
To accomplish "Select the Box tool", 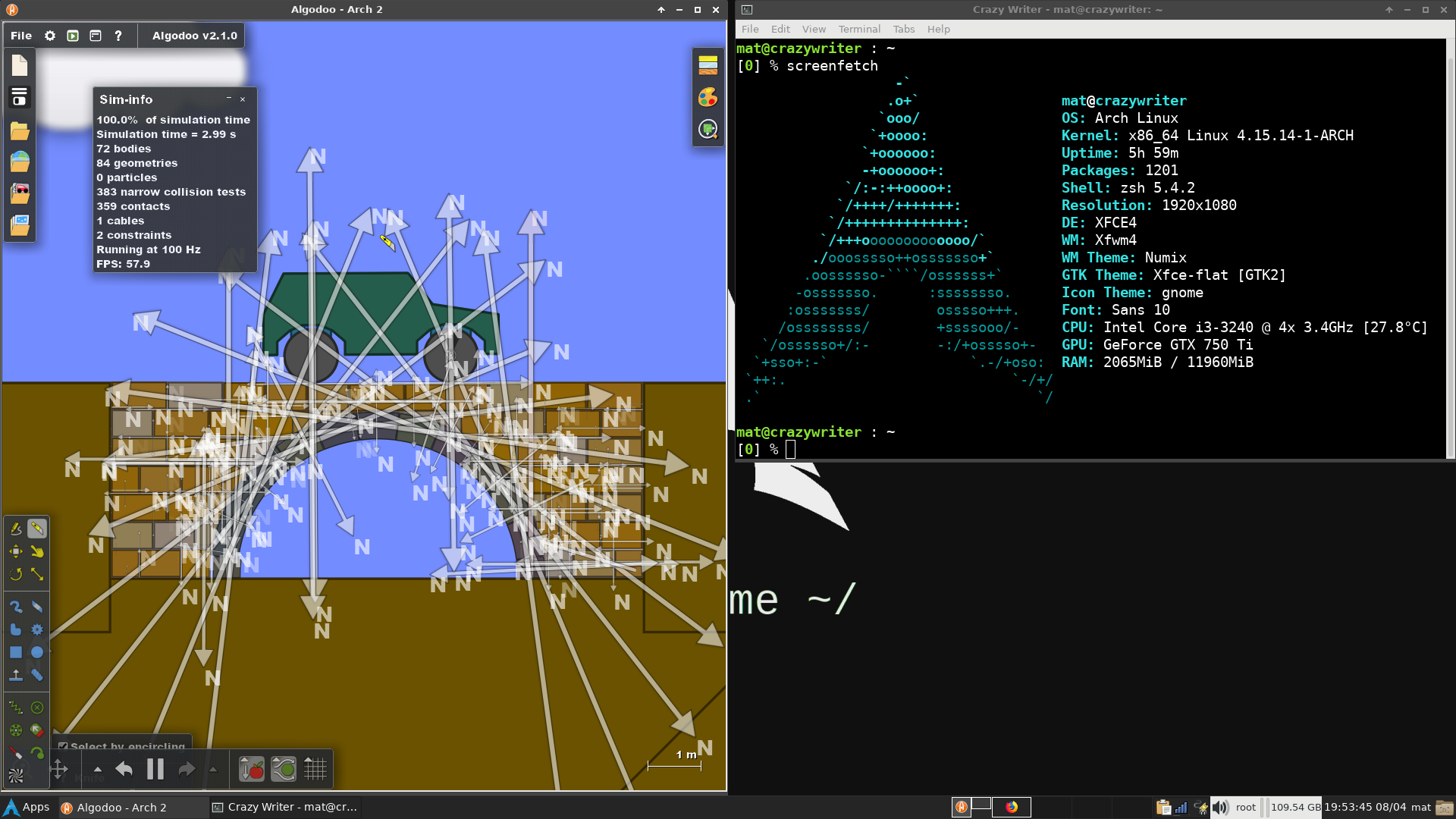I will (15, 652).
